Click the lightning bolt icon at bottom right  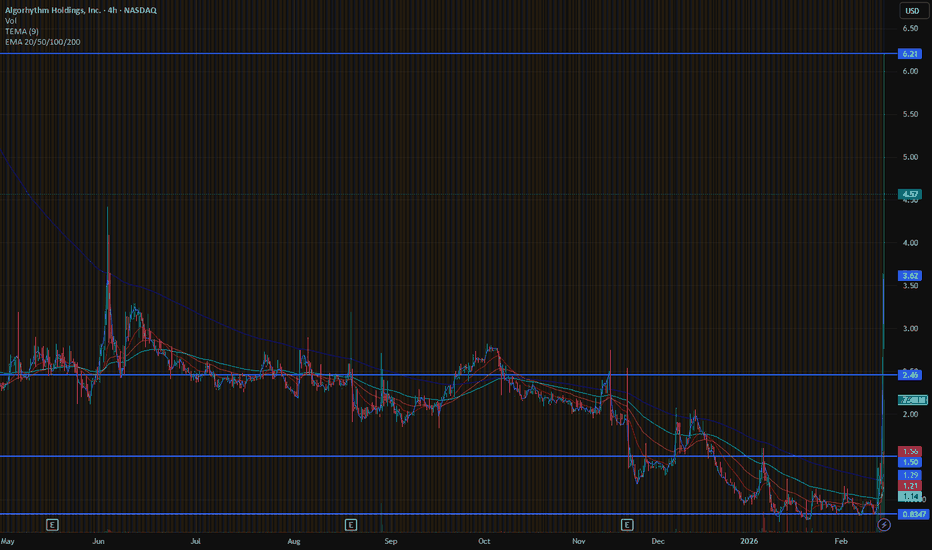(883, 524)
